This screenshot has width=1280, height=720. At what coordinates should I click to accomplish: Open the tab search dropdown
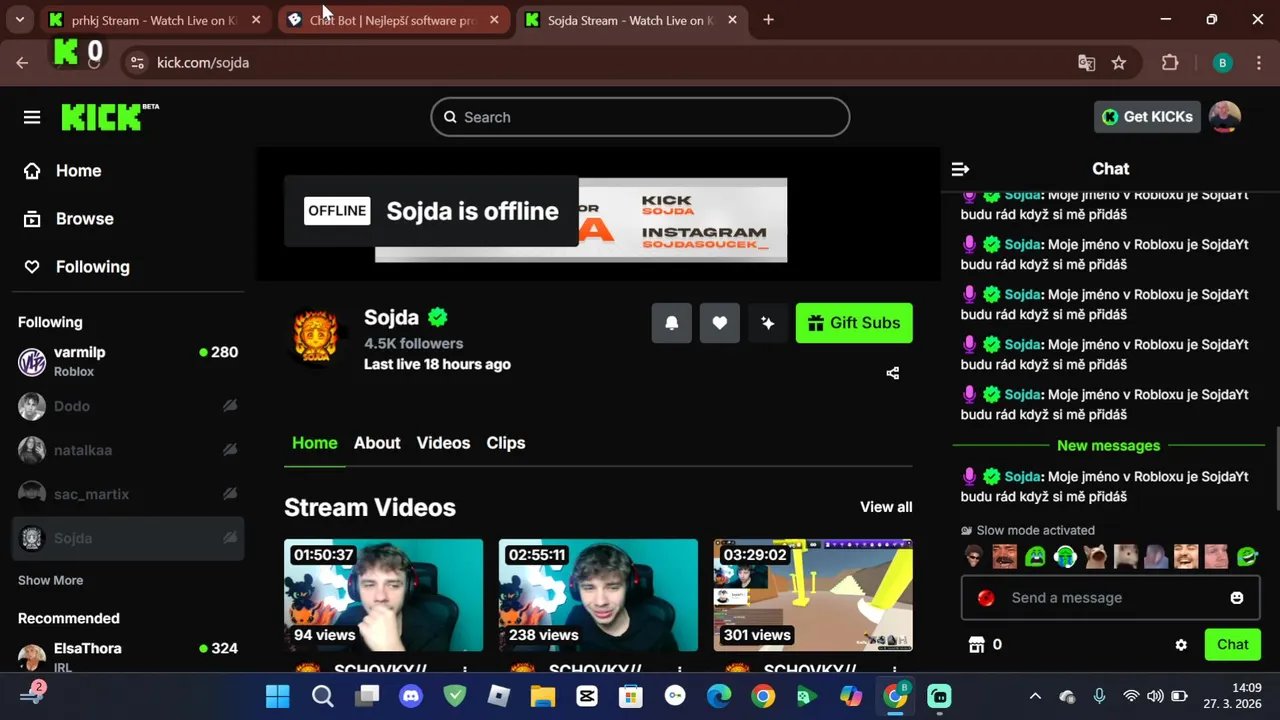(20, 20)
